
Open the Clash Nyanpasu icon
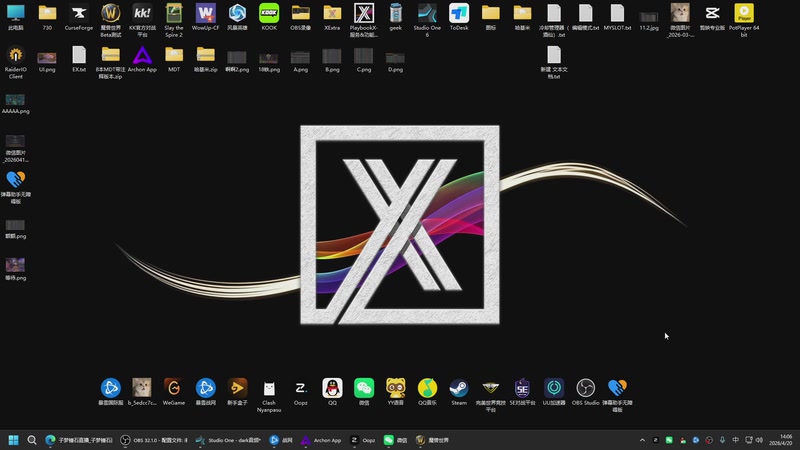click(x=269, y=395)
